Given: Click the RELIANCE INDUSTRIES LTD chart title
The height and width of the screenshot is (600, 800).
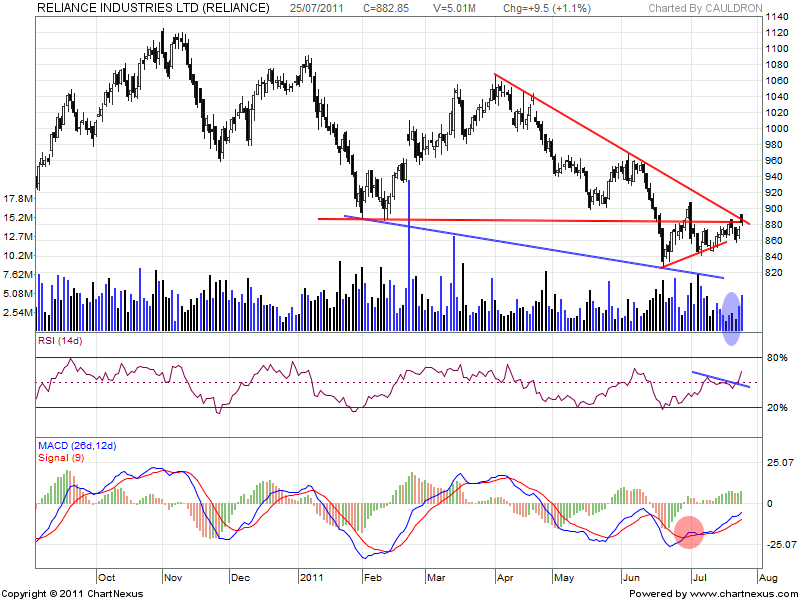Looking at the screenshot, I should [x=154, y=8].
